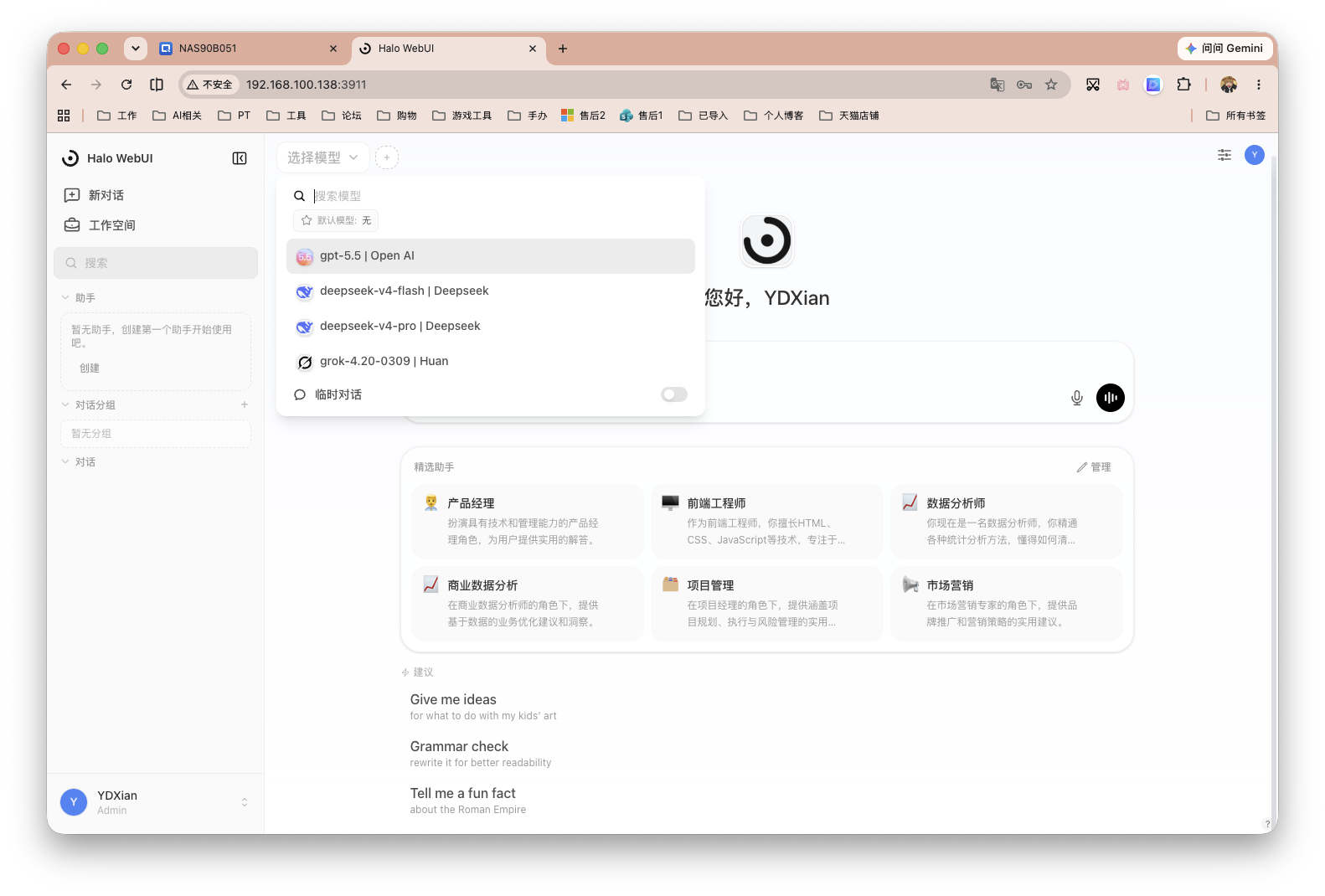
Task: Open 管理 to manage featured assistants
Action: 1094,467
